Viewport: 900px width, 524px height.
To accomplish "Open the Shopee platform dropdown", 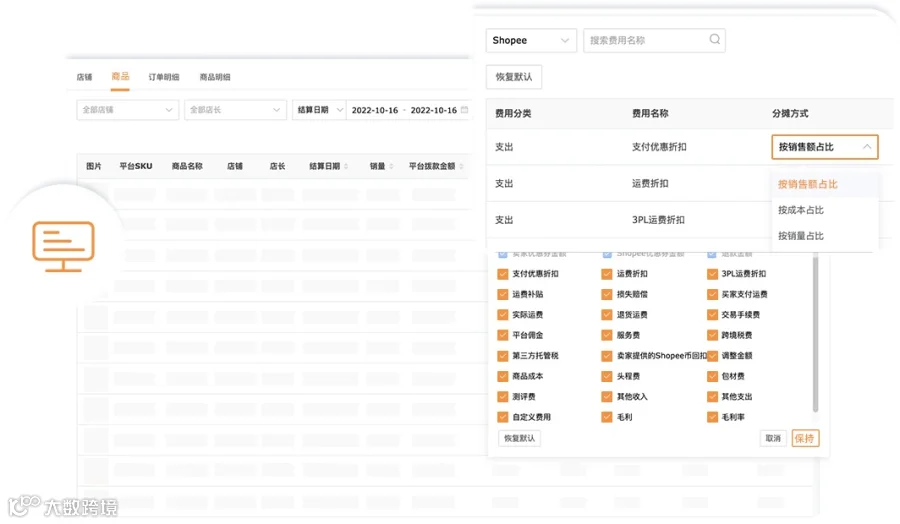I will pyautogui.click(x=531, y=40).
